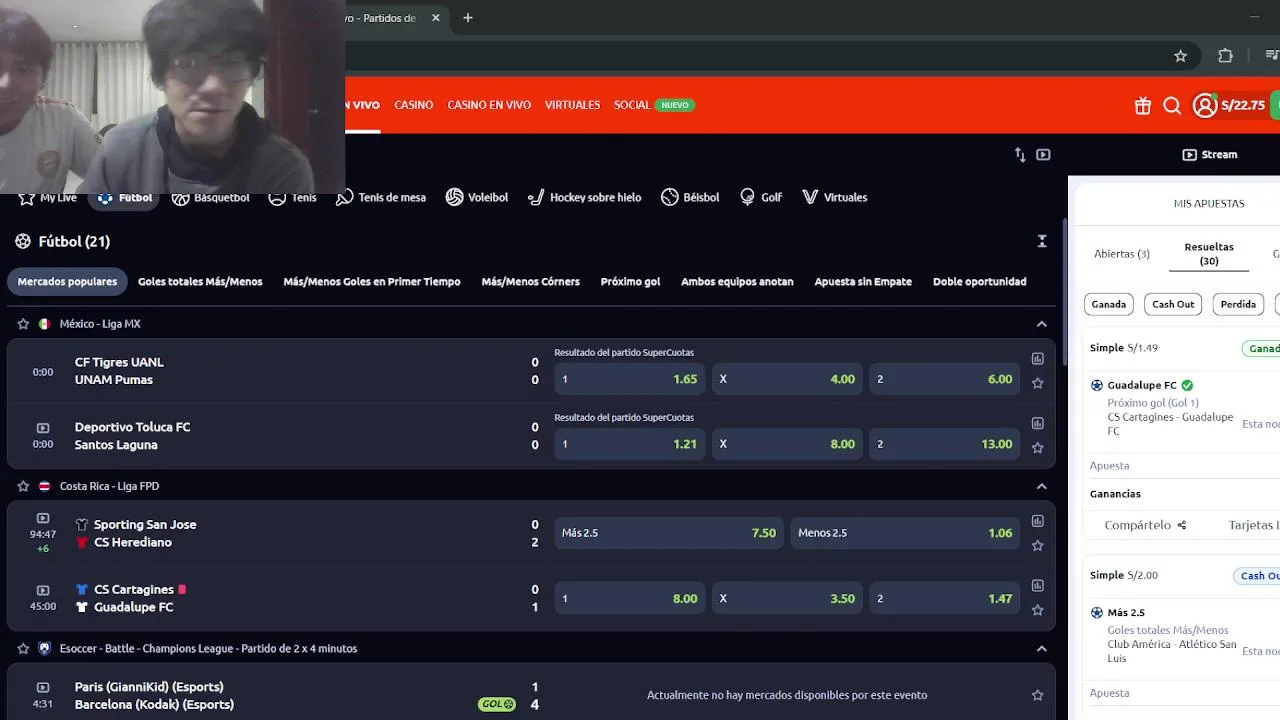The width and height of the screenshot is (1280, 720).
Task: Collapse all Fútbol sections icon
Action: click(1042, 241)
